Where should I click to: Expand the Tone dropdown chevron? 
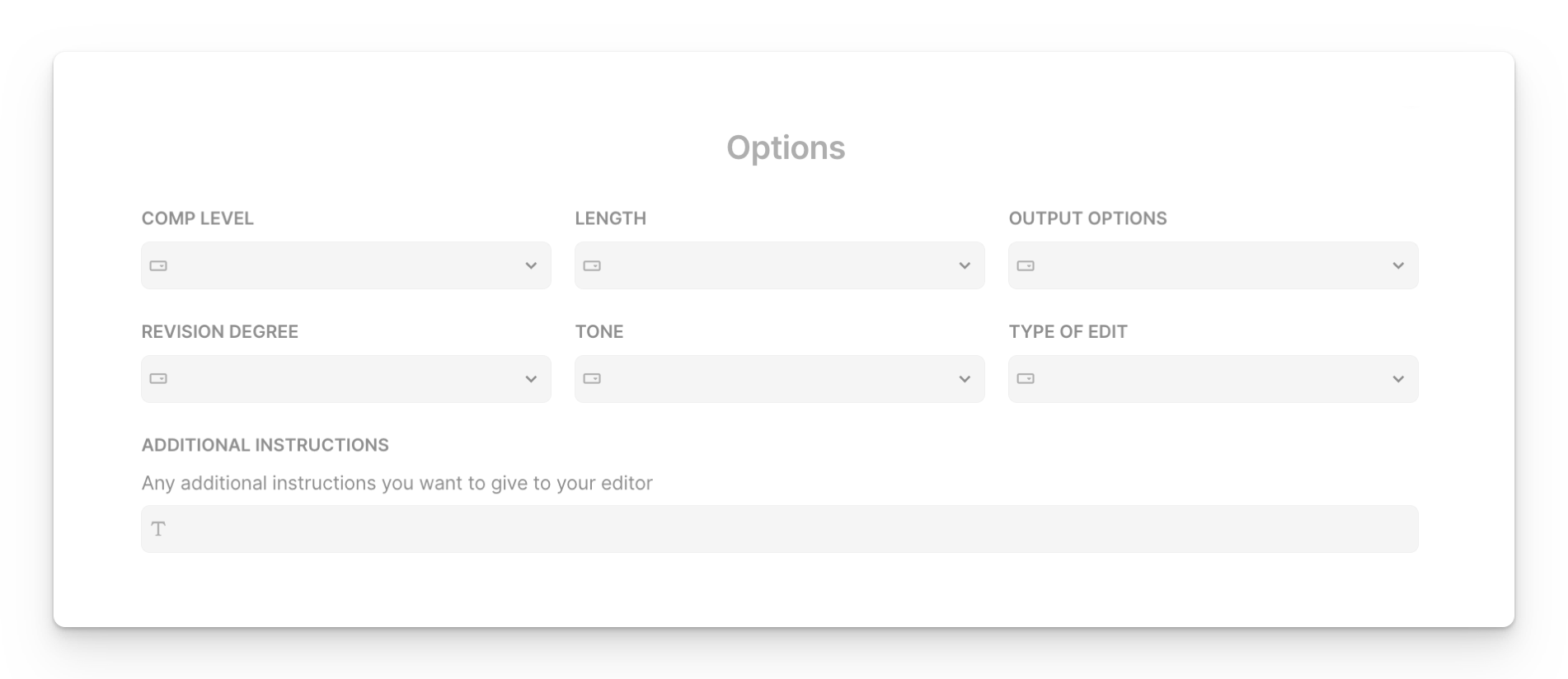point(965,379)
